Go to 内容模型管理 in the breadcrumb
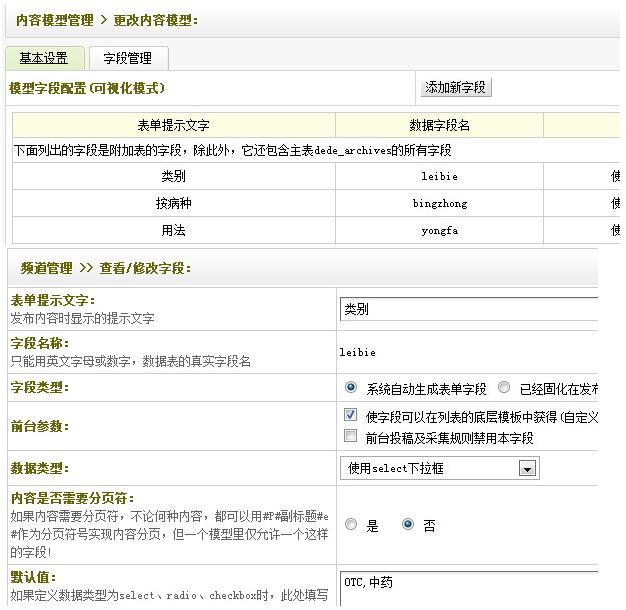 pyautogui.click(x=56, y=19)
